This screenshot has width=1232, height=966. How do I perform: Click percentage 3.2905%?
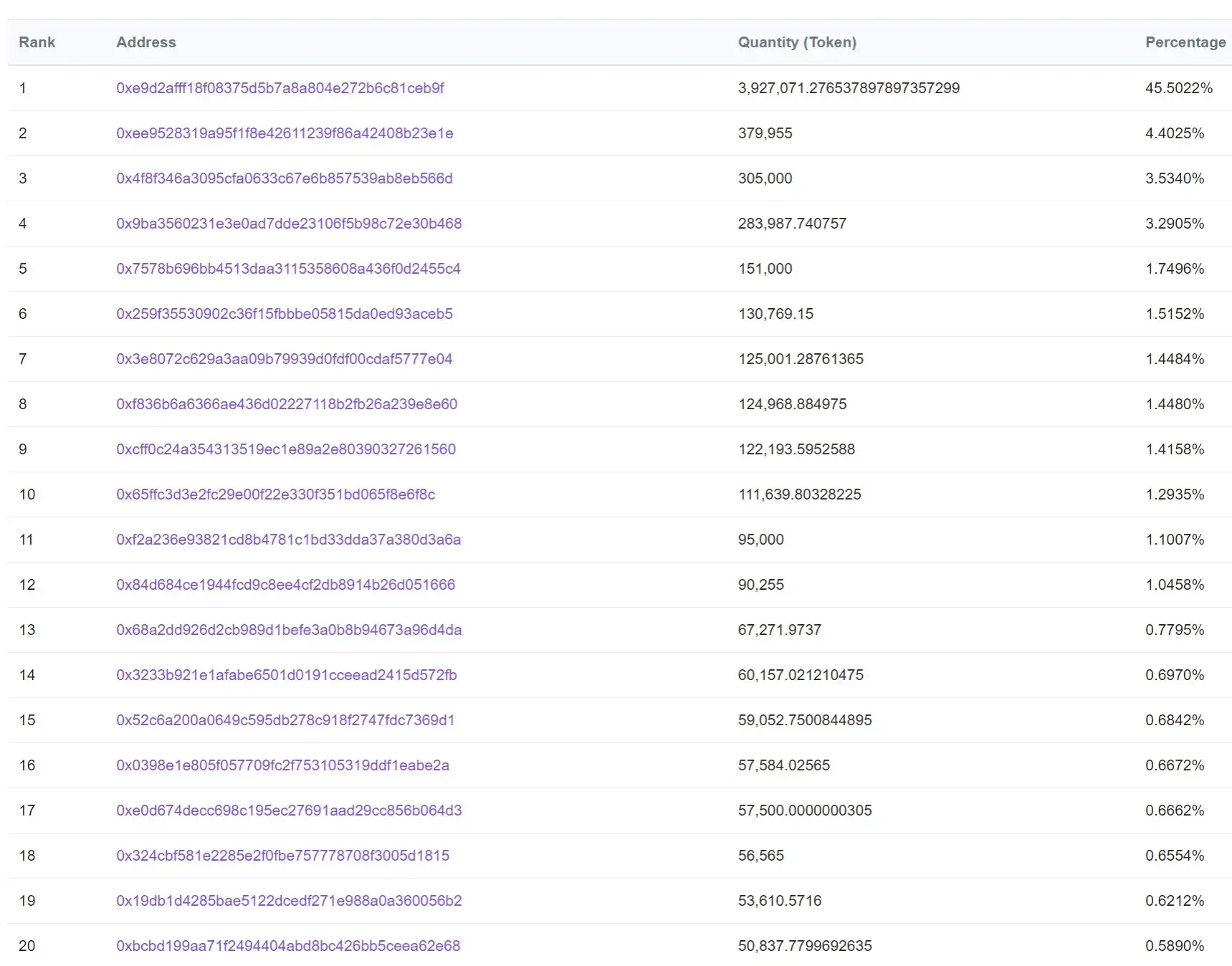(1175, 224)
